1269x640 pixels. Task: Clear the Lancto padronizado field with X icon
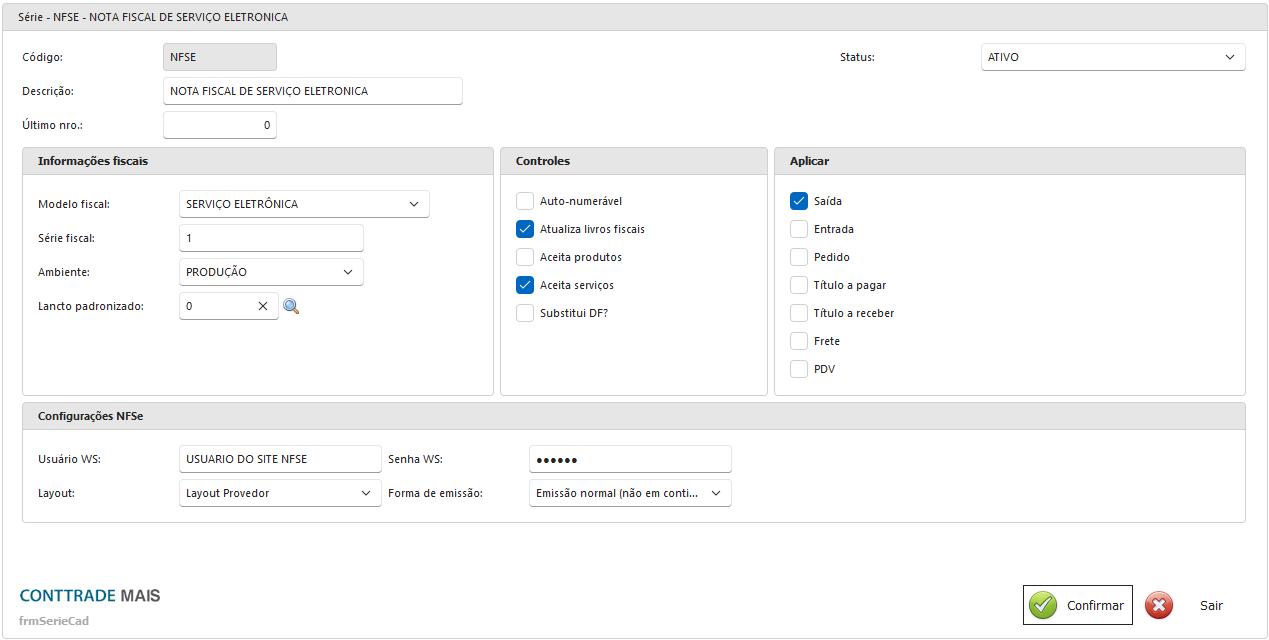pos(263,306)
